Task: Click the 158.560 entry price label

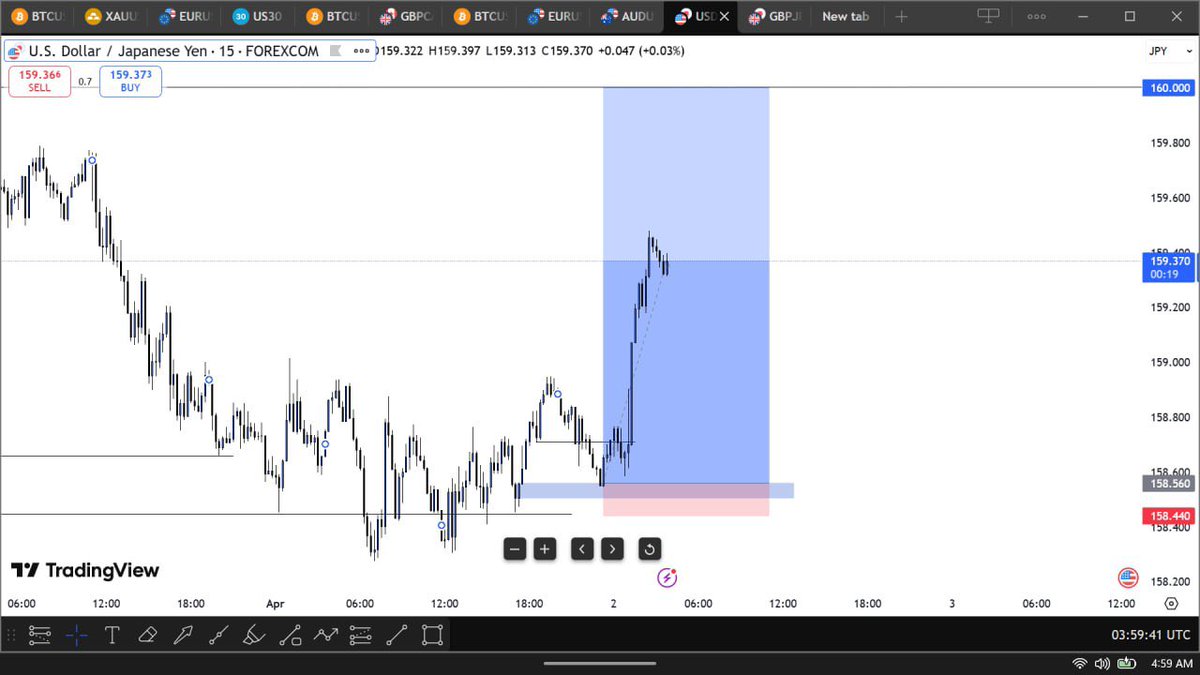Action: (x=1169, y=483)
